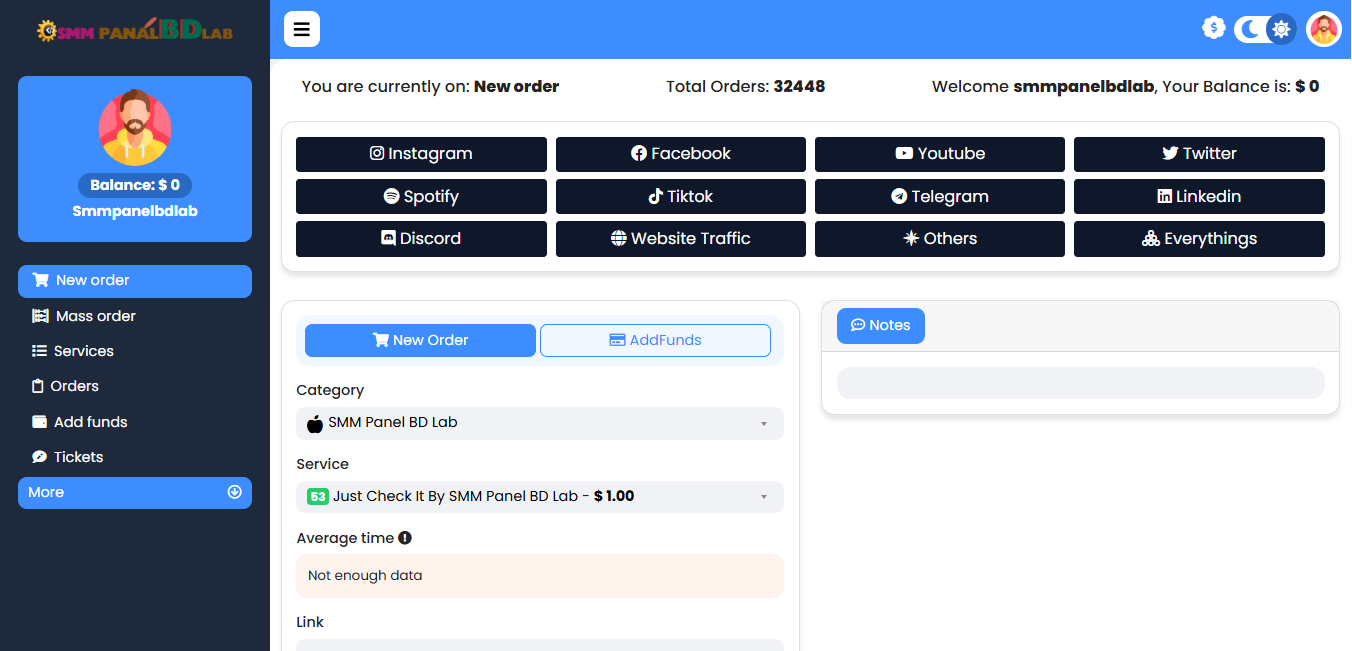
Task: Click the SMM Panel BD Lab logo
Action: 134,31
